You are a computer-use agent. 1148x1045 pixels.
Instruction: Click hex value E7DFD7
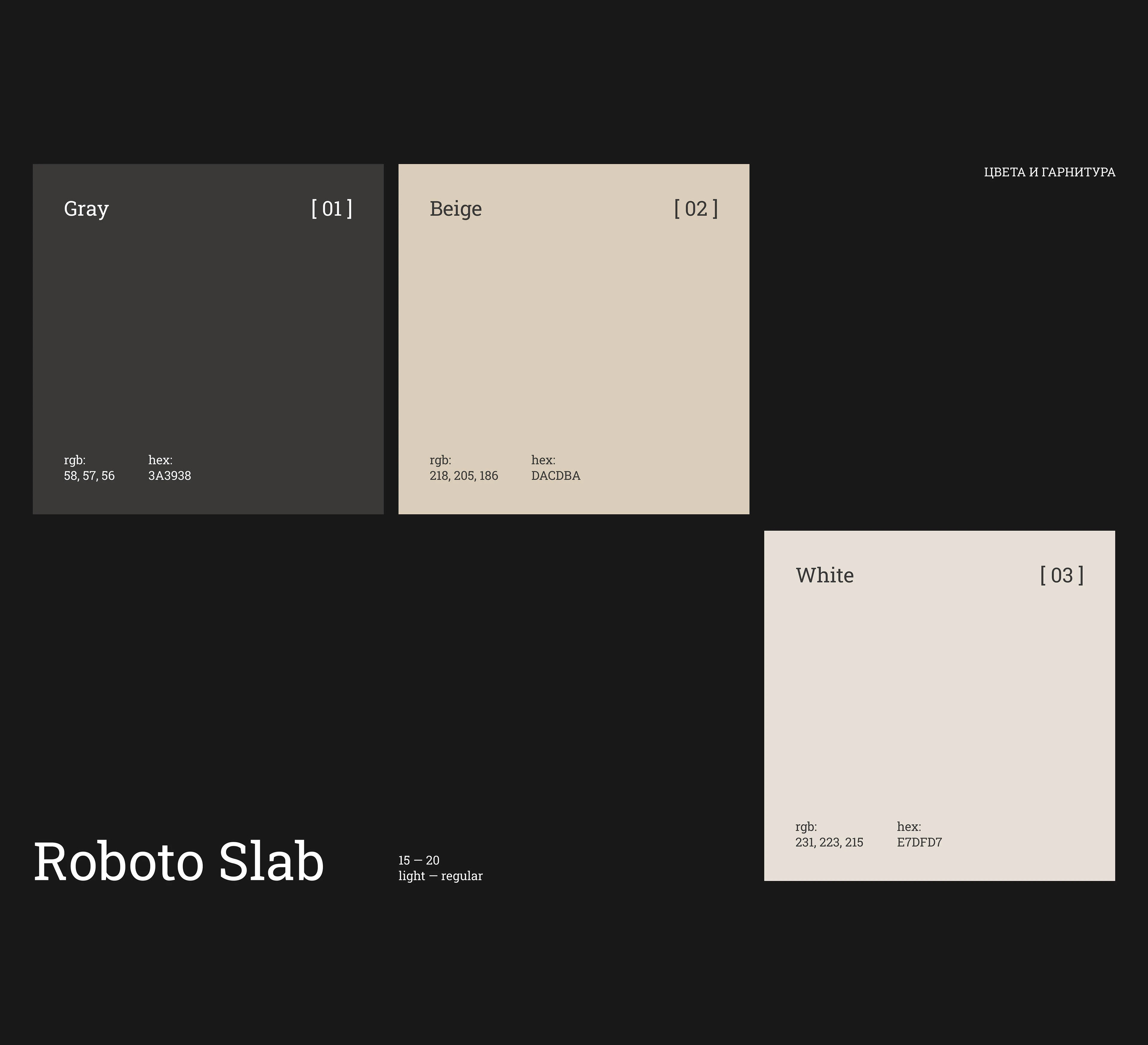click(919, 842)
